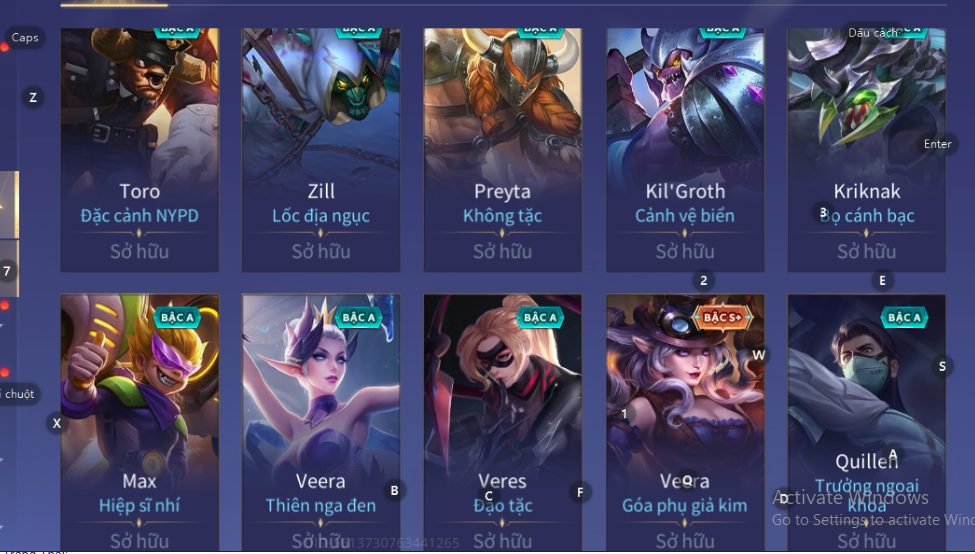Choose the Preyta Không tặc skin card
975x554 pixels.
(502, 149)
